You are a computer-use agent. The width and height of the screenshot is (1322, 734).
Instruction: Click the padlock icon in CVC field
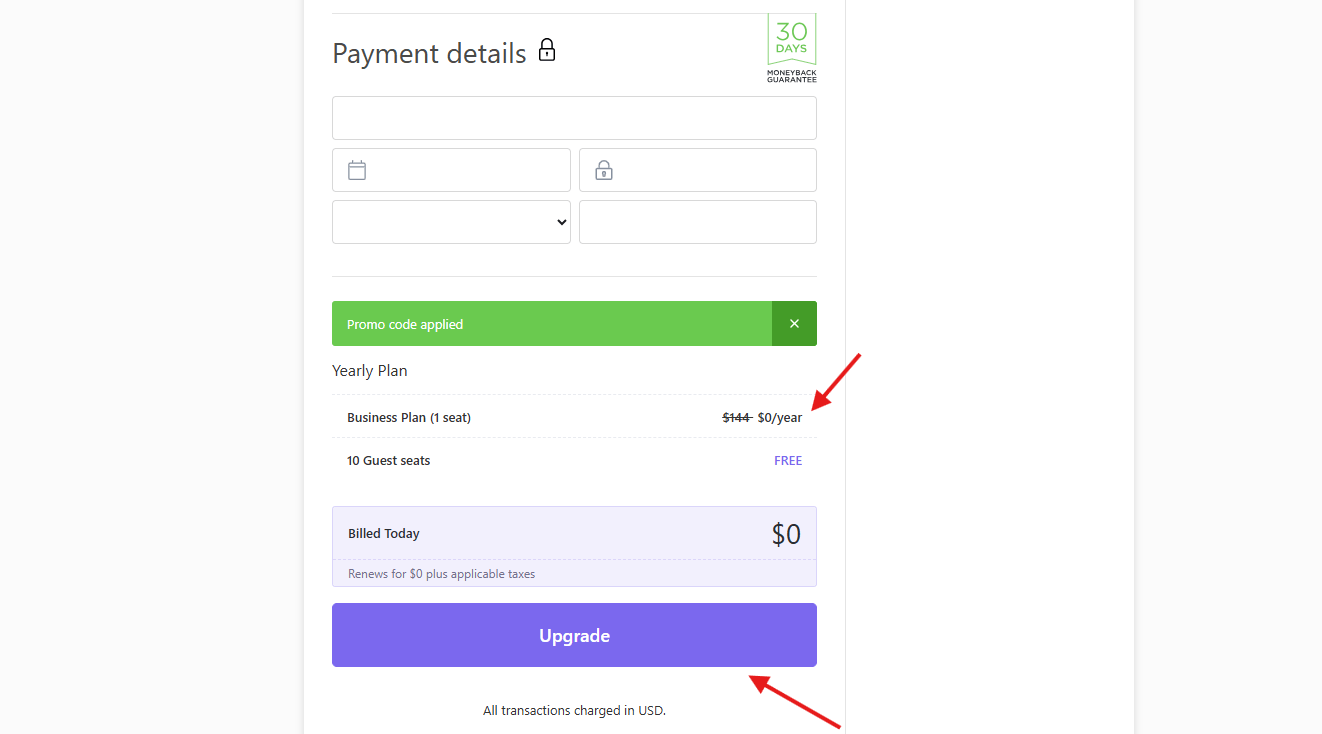pos(603,170)
